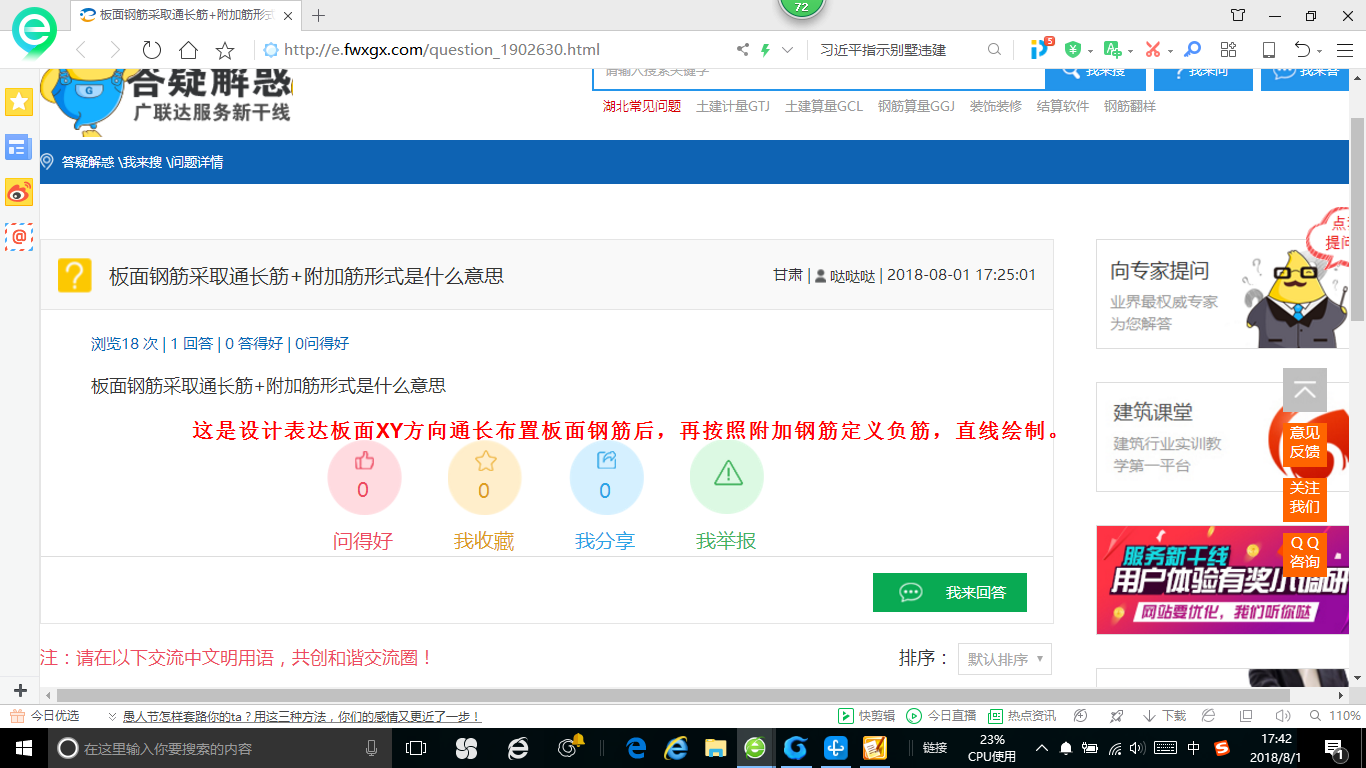Select 装饰装修 category link

(x=996, y=106)
